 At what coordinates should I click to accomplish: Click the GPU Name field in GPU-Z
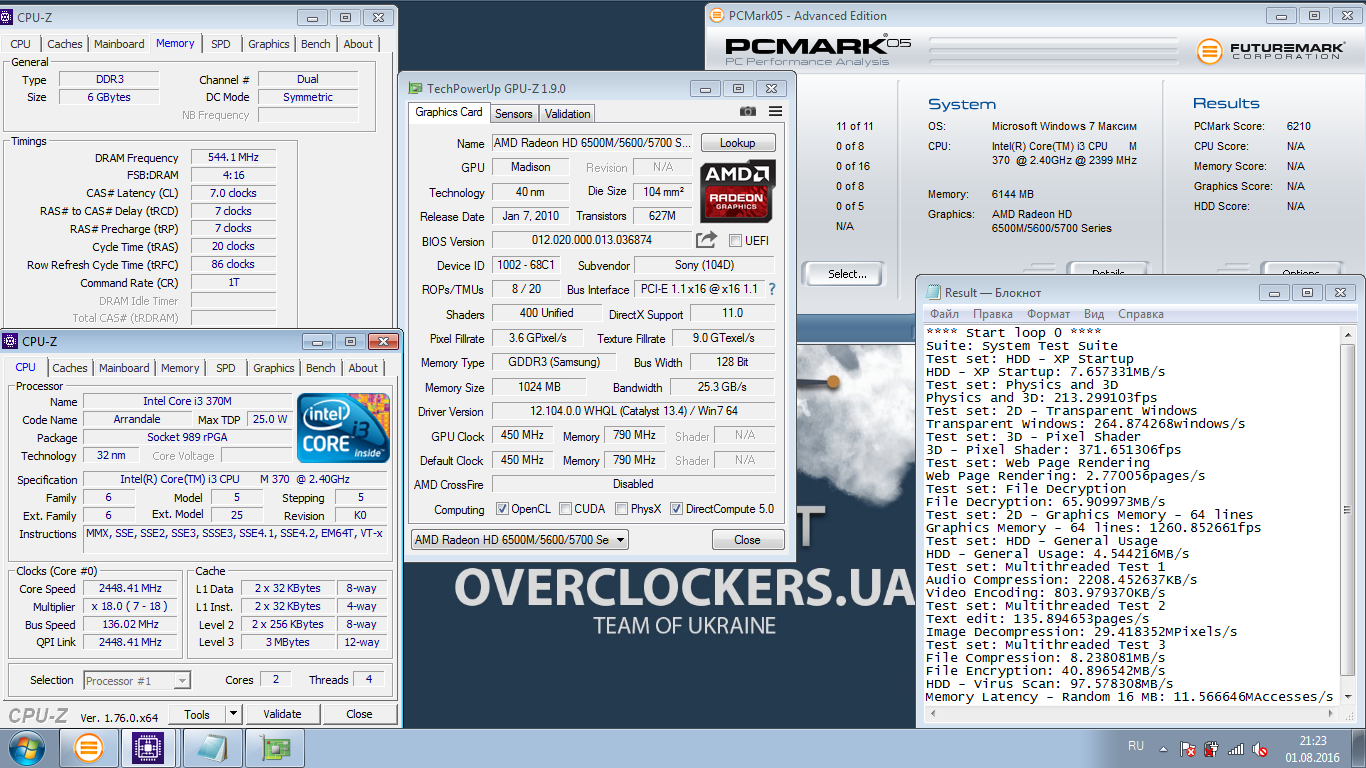pos(591,143)
